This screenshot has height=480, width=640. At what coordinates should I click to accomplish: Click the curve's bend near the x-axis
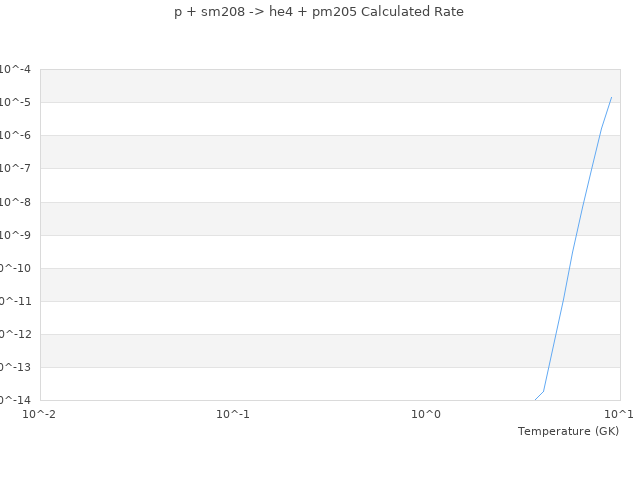(543, 391)
